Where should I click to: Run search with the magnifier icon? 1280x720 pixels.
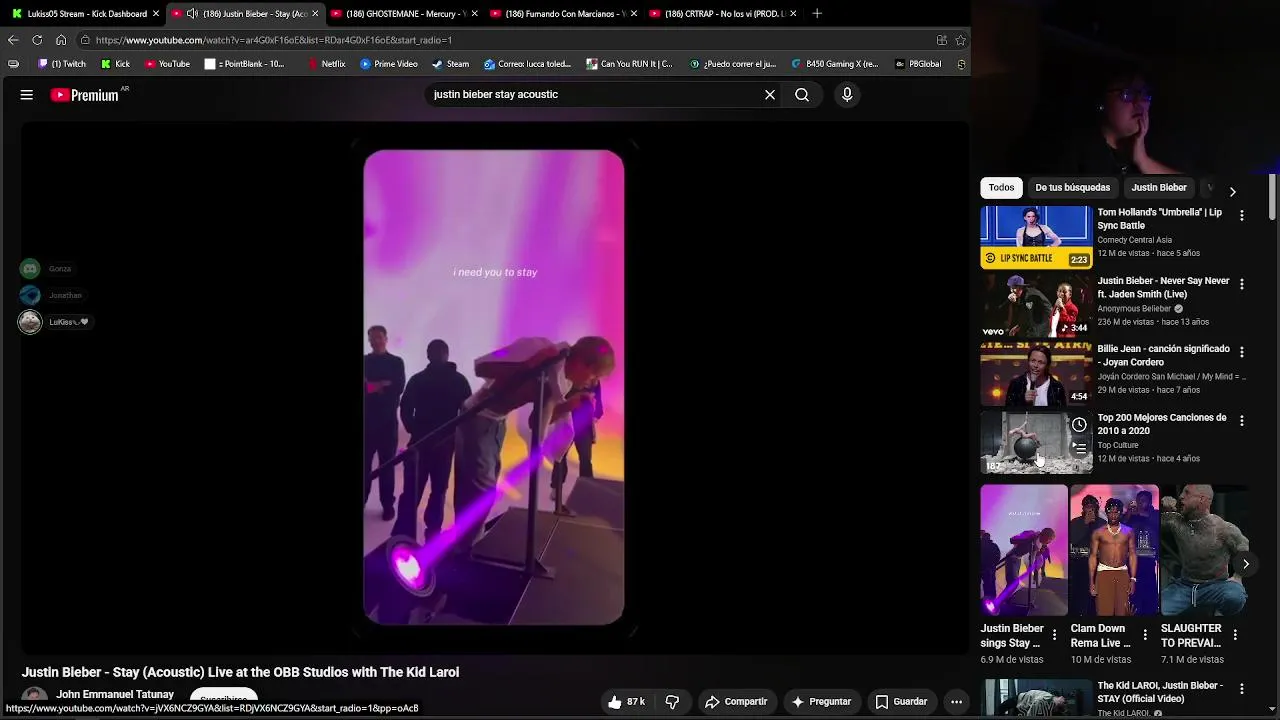pos(802,95)
